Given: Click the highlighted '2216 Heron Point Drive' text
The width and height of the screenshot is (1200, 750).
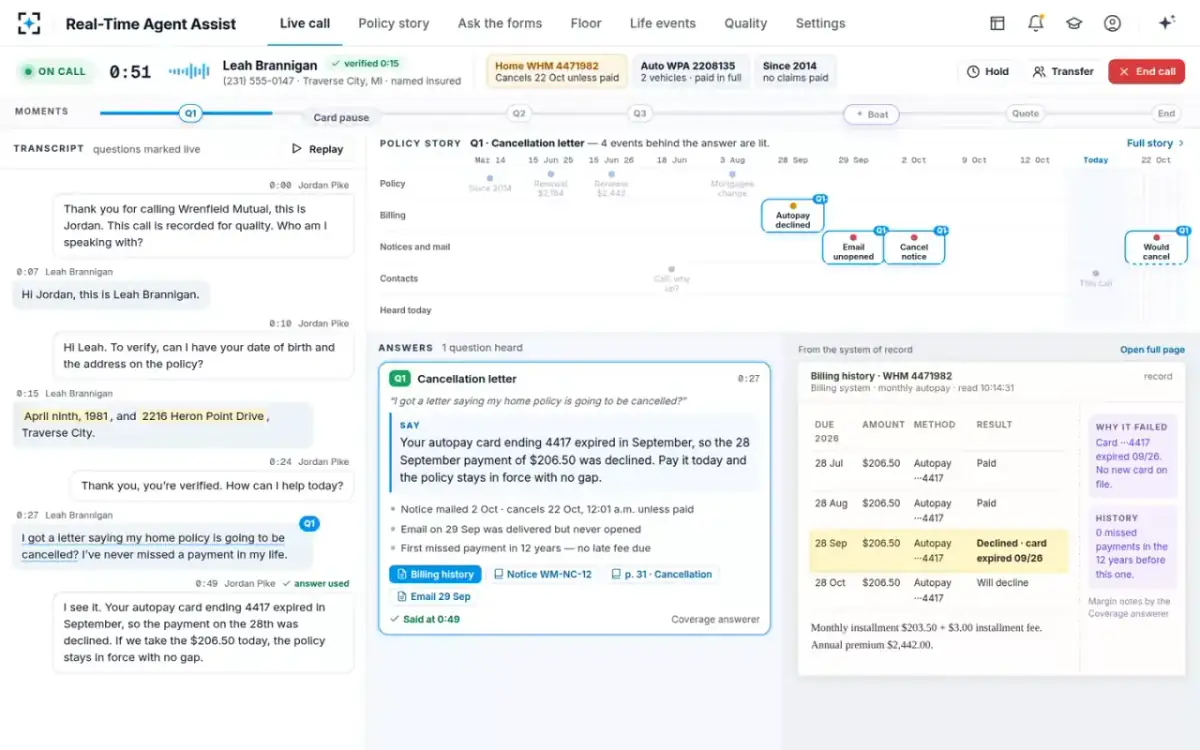Looking at the screenshot, I should [203, 416].
